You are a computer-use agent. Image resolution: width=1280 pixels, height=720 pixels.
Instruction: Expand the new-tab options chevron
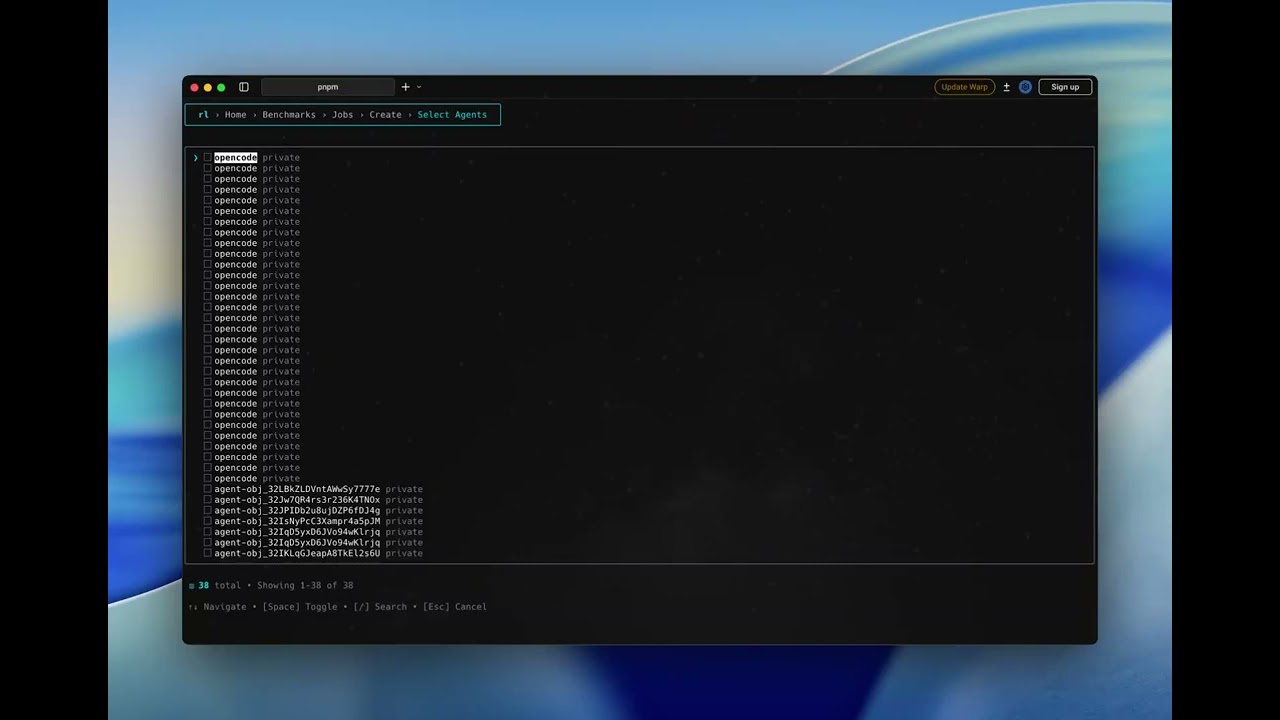point(418,87)
